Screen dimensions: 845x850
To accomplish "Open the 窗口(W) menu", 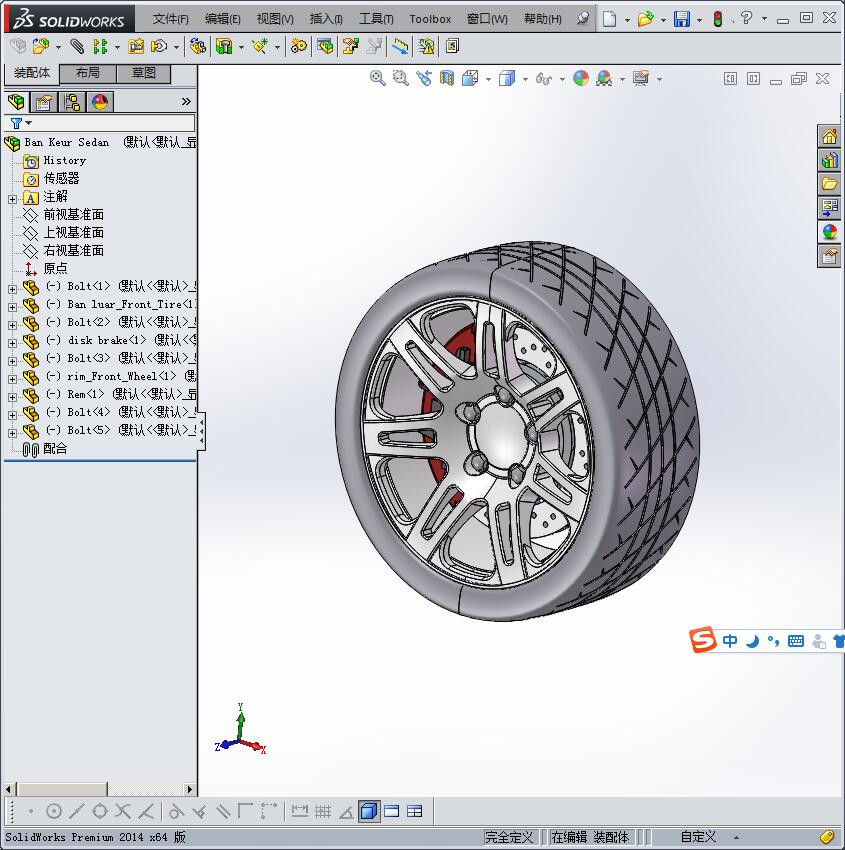I will click(x=487, y=19).
